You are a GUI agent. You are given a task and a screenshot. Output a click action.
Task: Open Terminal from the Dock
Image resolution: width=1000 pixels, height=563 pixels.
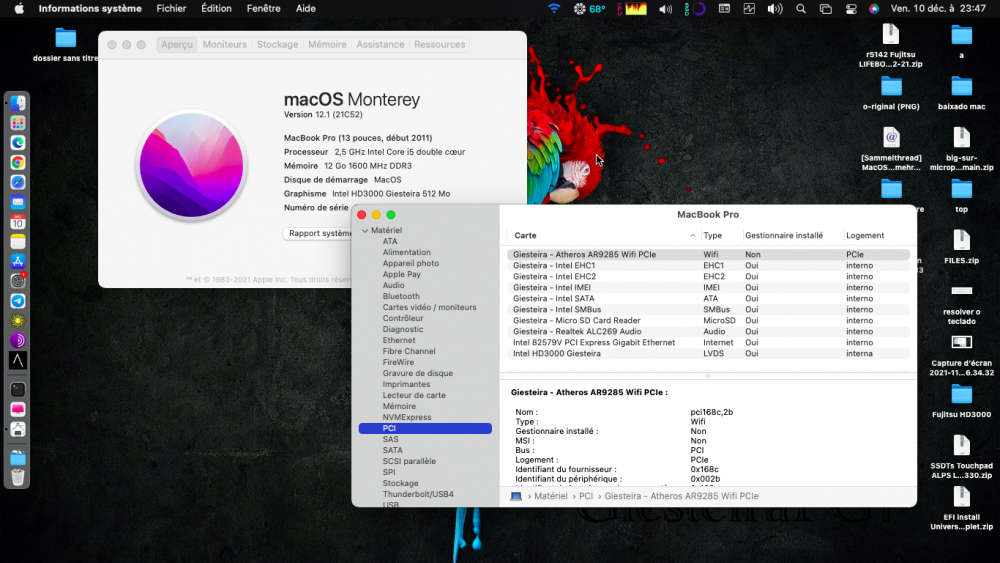[x=18, y=389]
